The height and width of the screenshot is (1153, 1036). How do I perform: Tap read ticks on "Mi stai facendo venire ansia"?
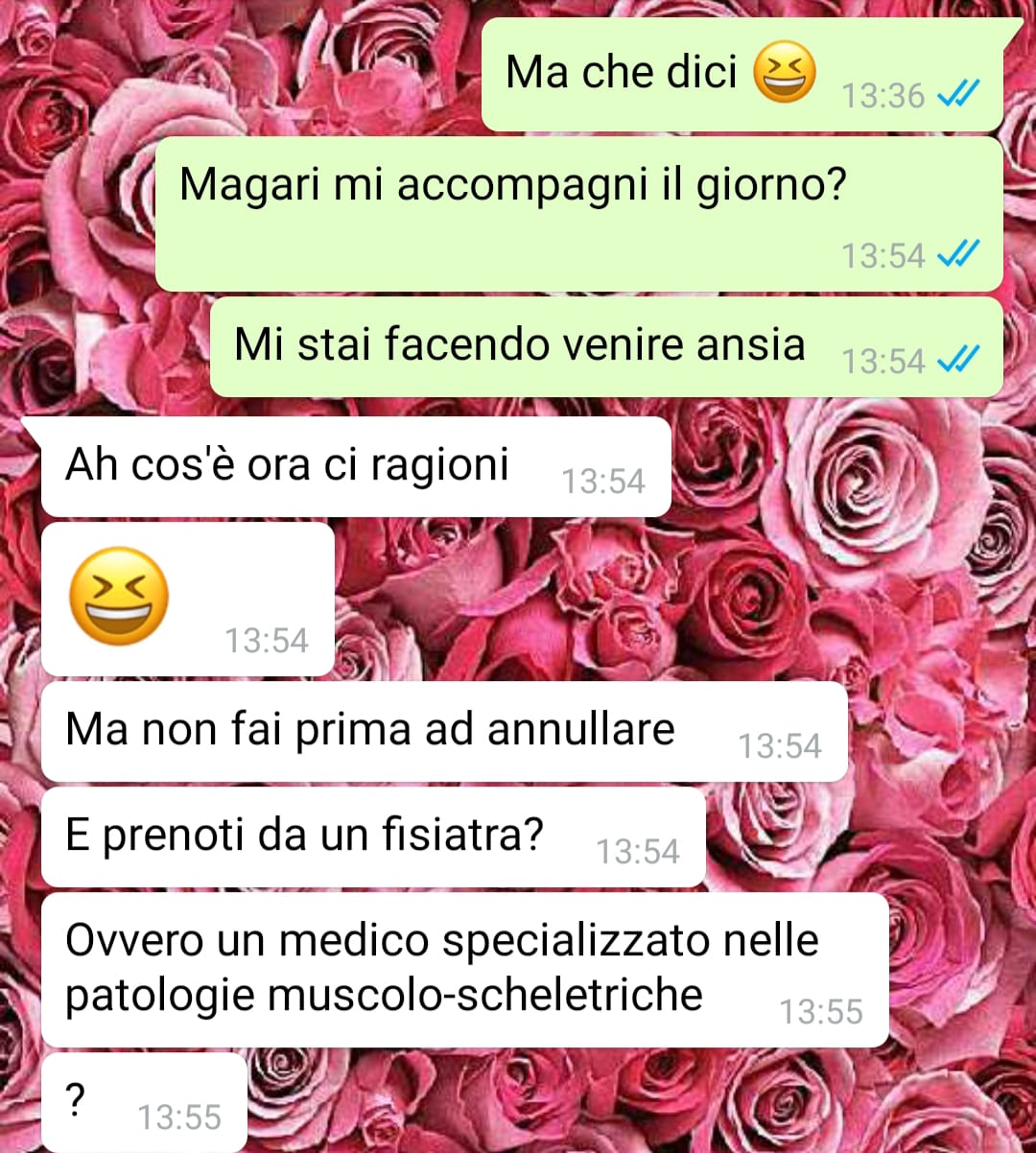pyautogui.click(x=957, y=360)
